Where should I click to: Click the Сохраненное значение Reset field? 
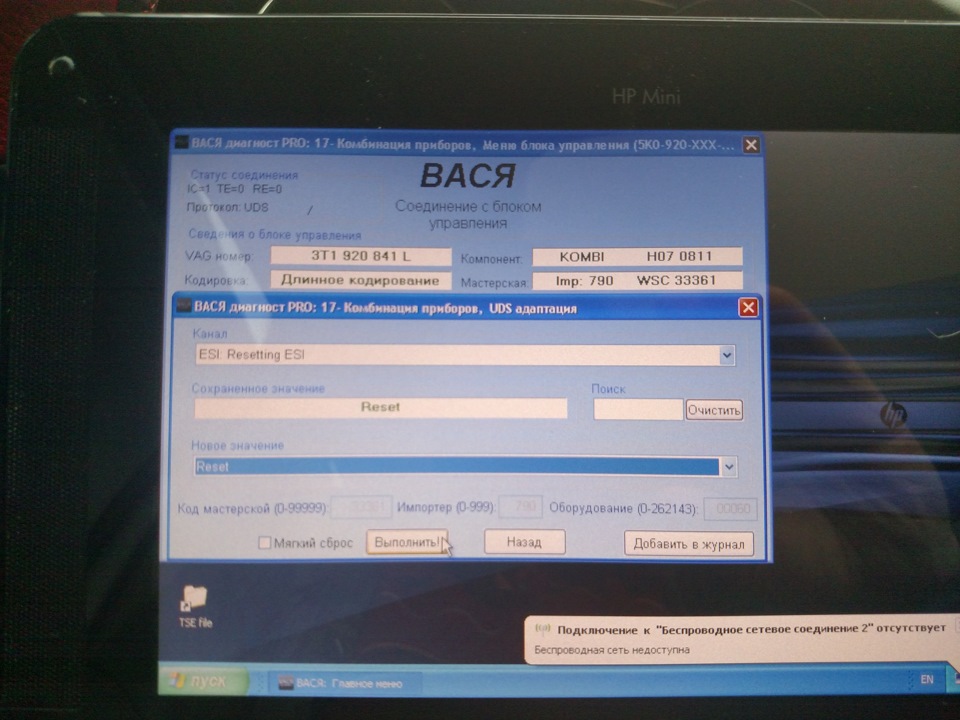[x=380, y=408]
